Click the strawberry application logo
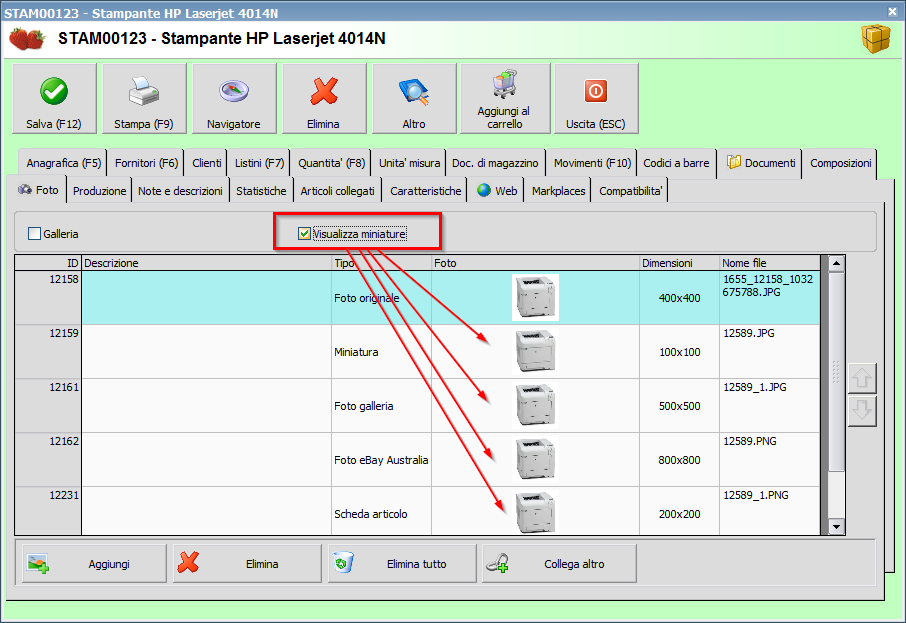This screenshot has height=623, width=906. pyautogui.click(x=27, y=39)
